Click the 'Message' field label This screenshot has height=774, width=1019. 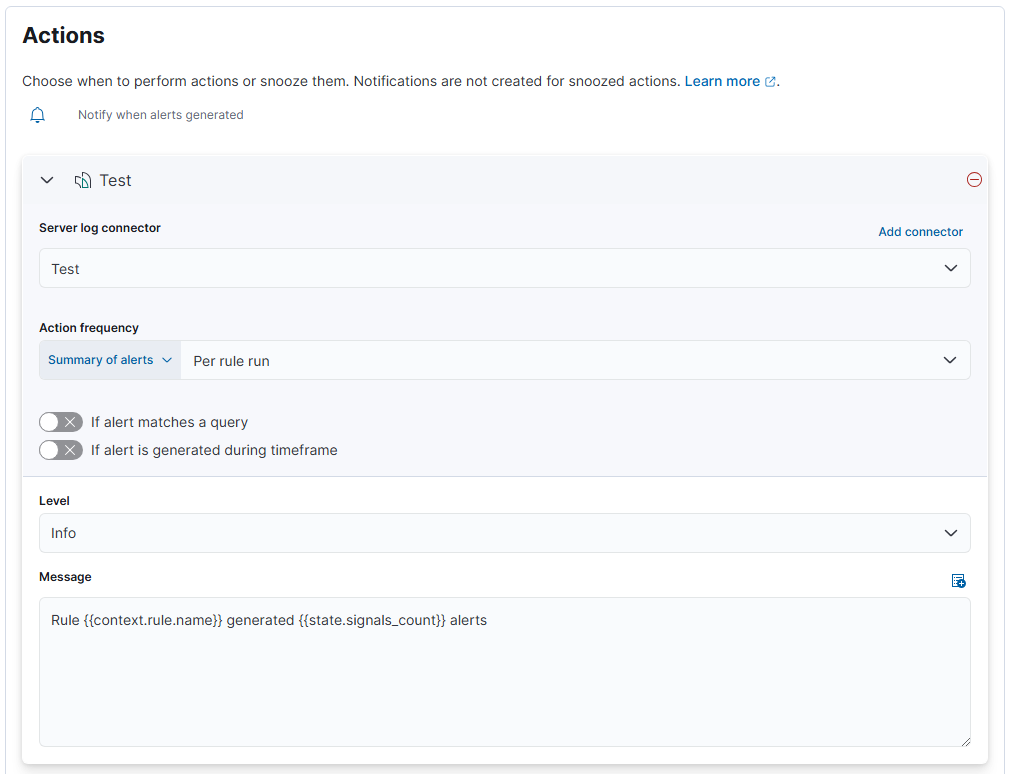click(65, 577)
